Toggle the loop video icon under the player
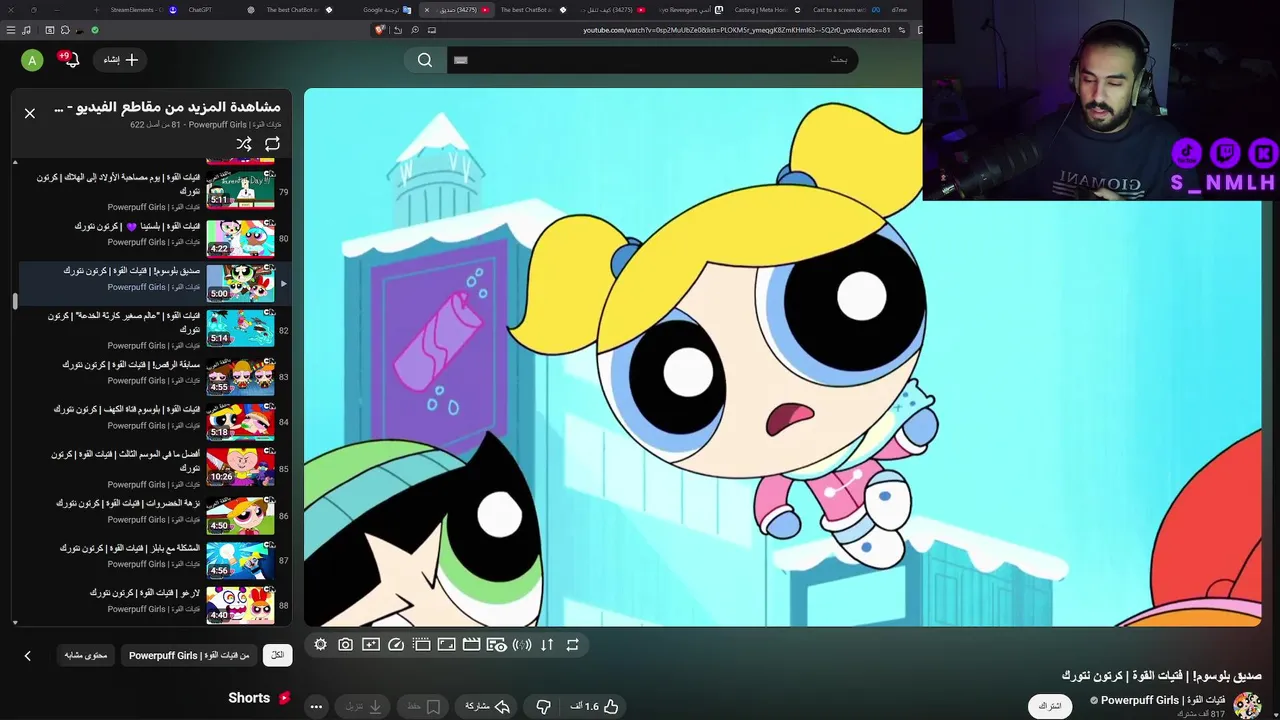Image resolution: width=1280 pixels, height=720 pixels. pyautogui.click(x=572, y=645)
